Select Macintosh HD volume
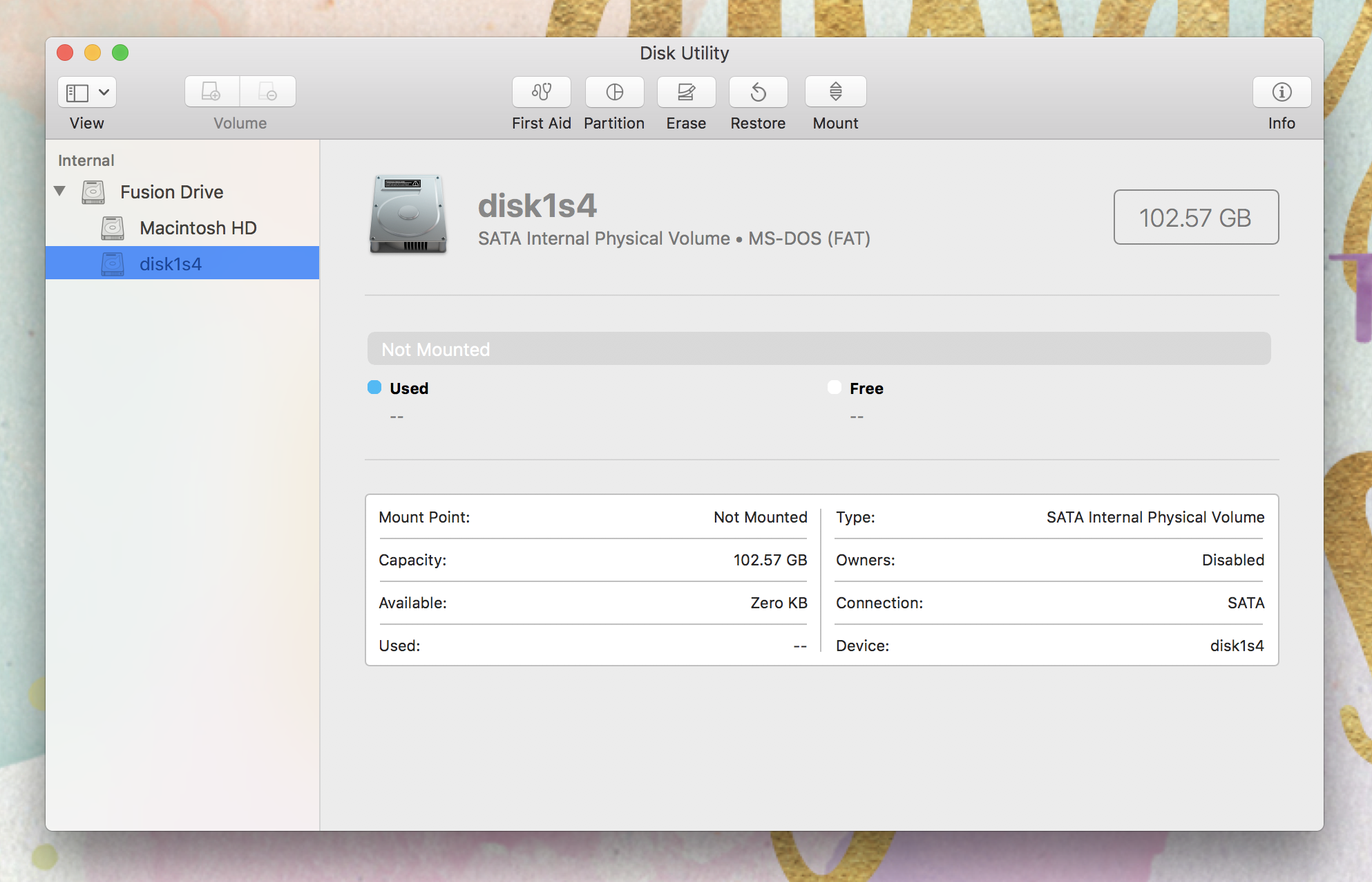Image resolution: width=1372 pixels, height=882 pixels. tap(198, 228)
